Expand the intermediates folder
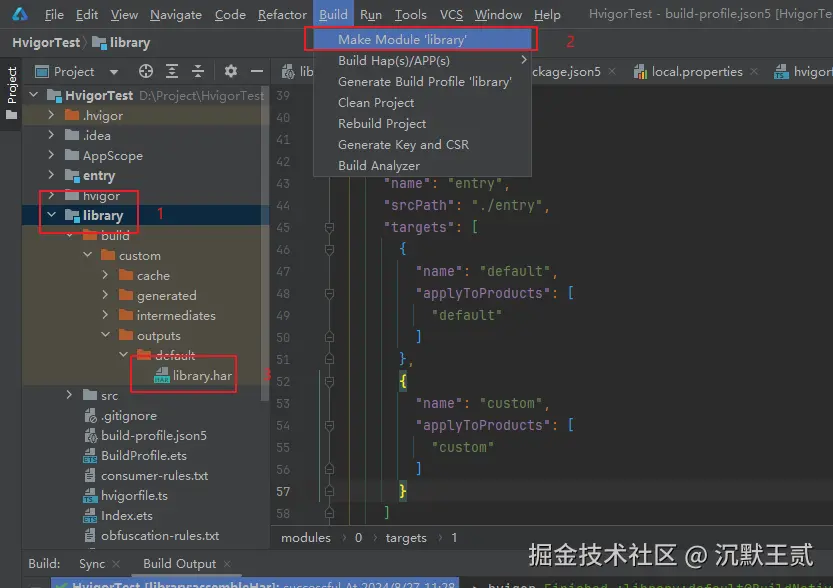The width and height of the screenshot is (833, 588). pyautogui.click(x=105, y=315)
